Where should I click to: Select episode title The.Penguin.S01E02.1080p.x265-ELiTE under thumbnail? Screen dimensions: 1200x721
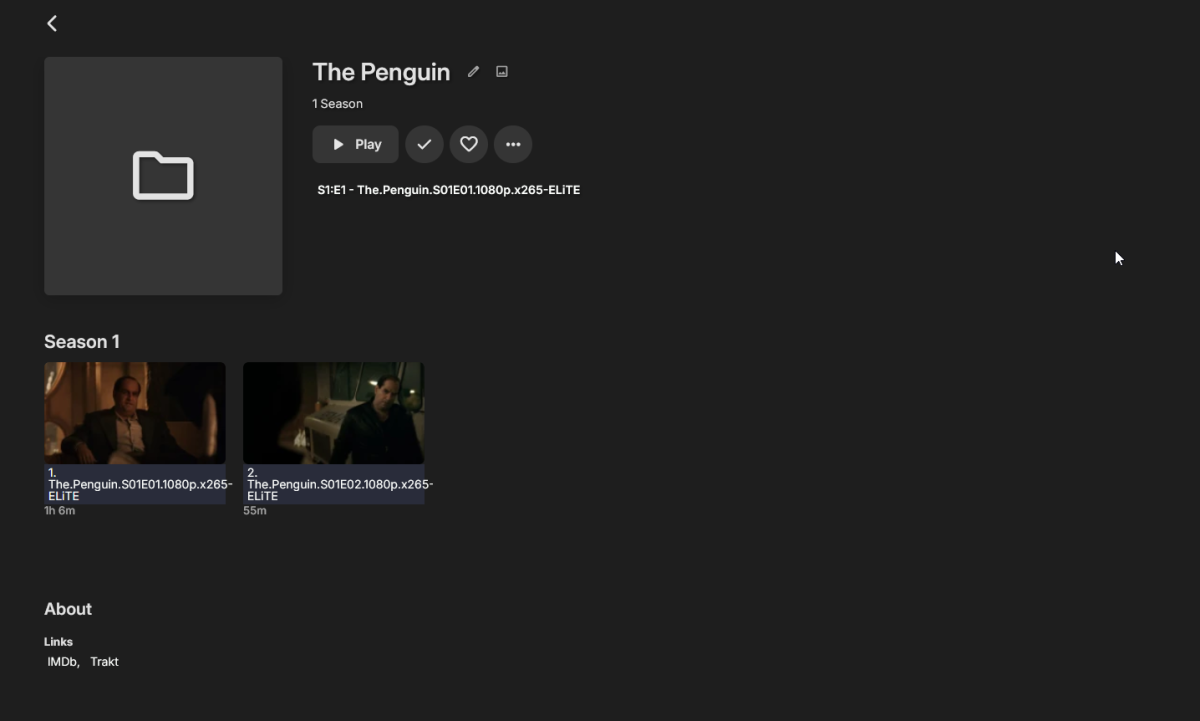[x=339, y=484]
